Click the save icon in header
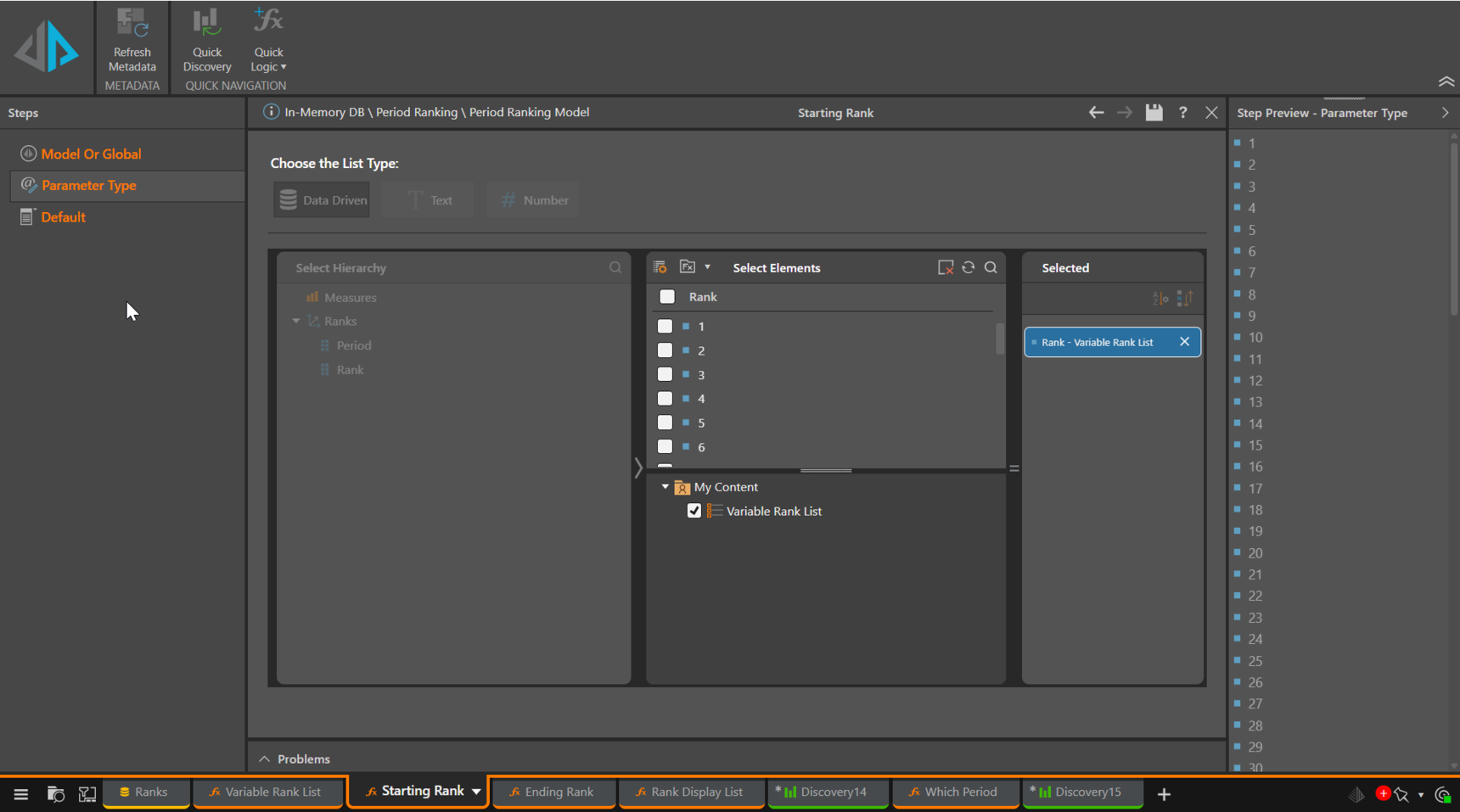This screenshot has width=1460, height=812. pyautogui.click(x=1154, y=113)
